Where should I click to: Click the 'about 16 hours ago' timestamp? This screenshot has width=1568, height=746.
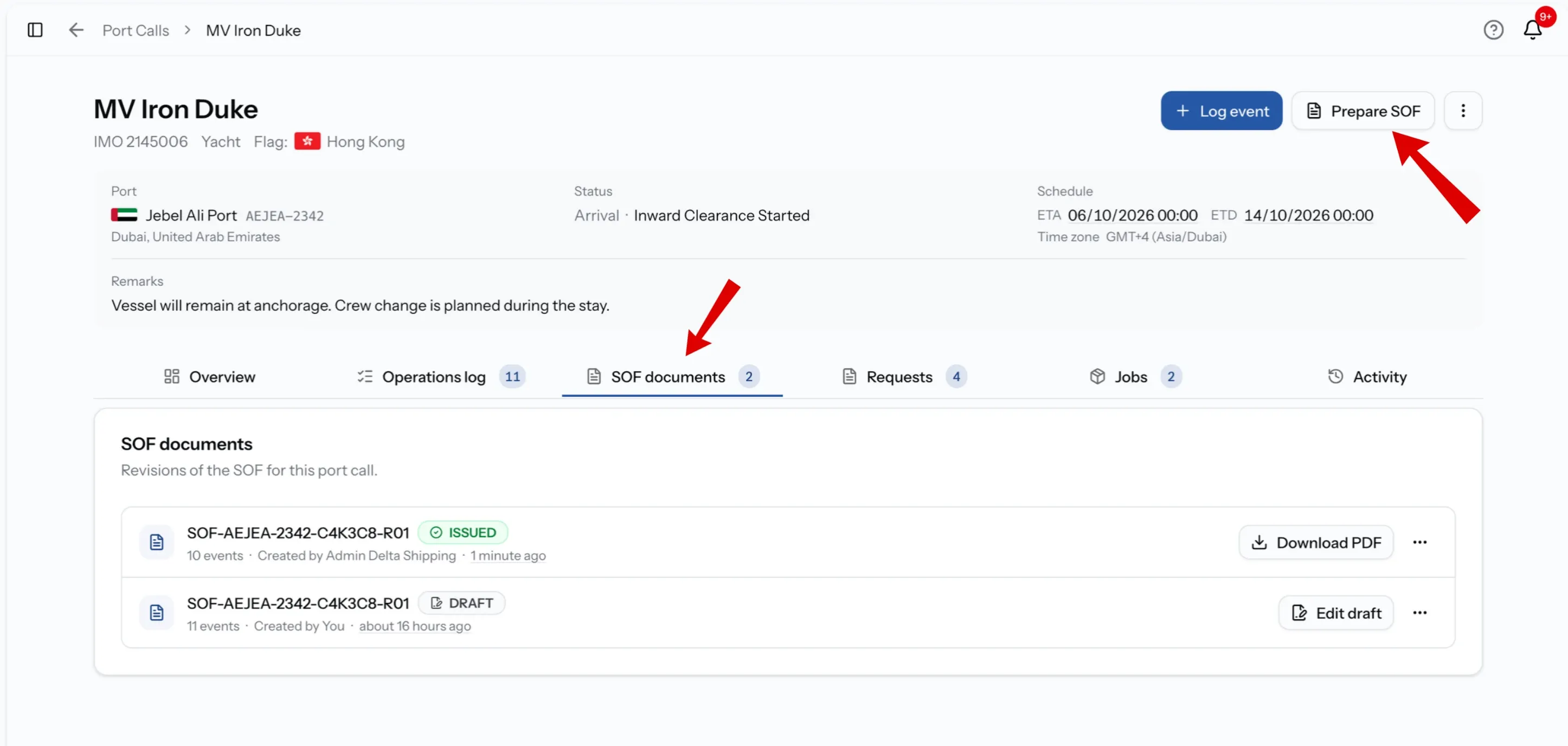pyautogui.click(x=415, y=626)
